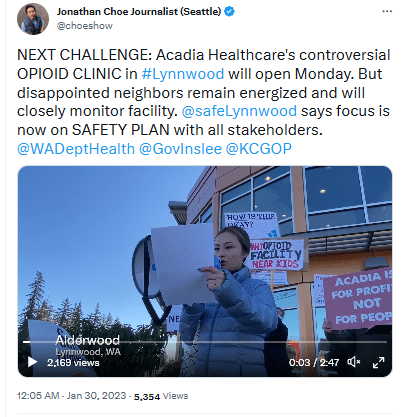
Task: Open the @WADeptHealth mention
Action: (x=76, y=149)
